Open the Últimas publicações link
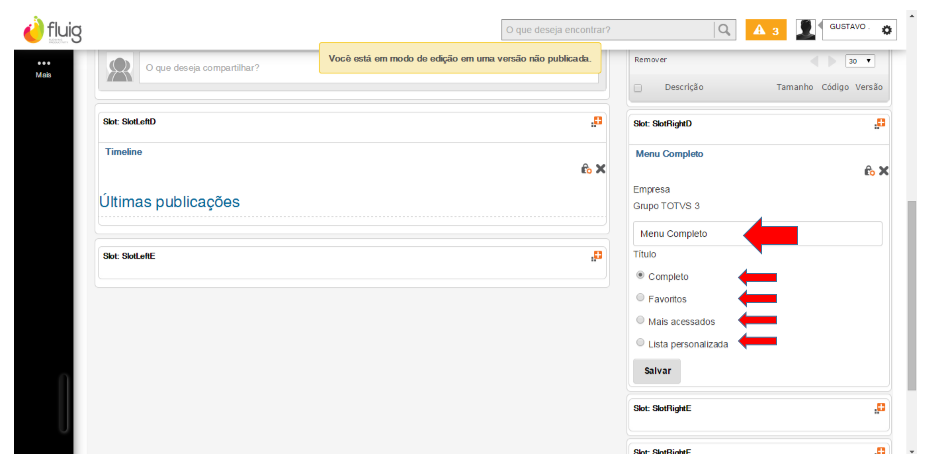 [x=170, y=202]
